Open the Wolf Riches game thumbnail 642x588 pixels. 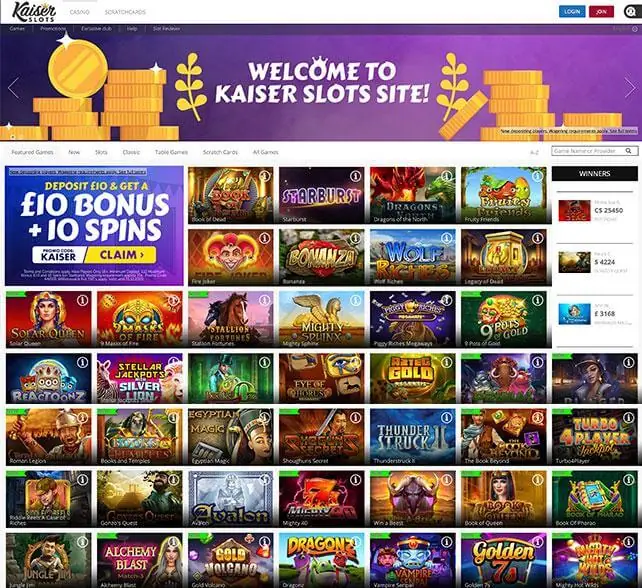tap(412, 257)
